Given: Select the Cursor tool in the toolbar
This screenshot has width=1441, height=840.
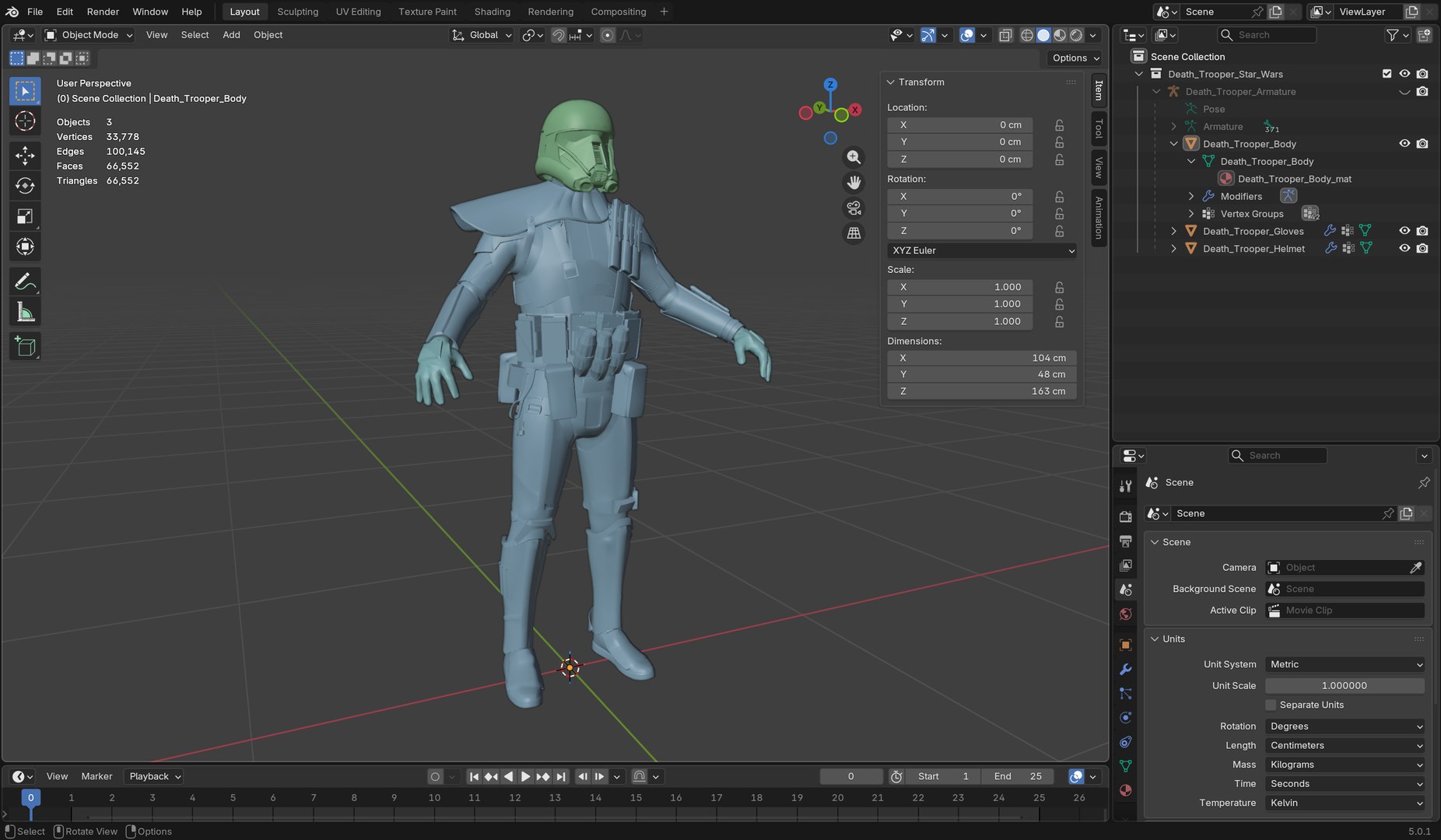Looking at the screenshot, I should coord(25,121).
